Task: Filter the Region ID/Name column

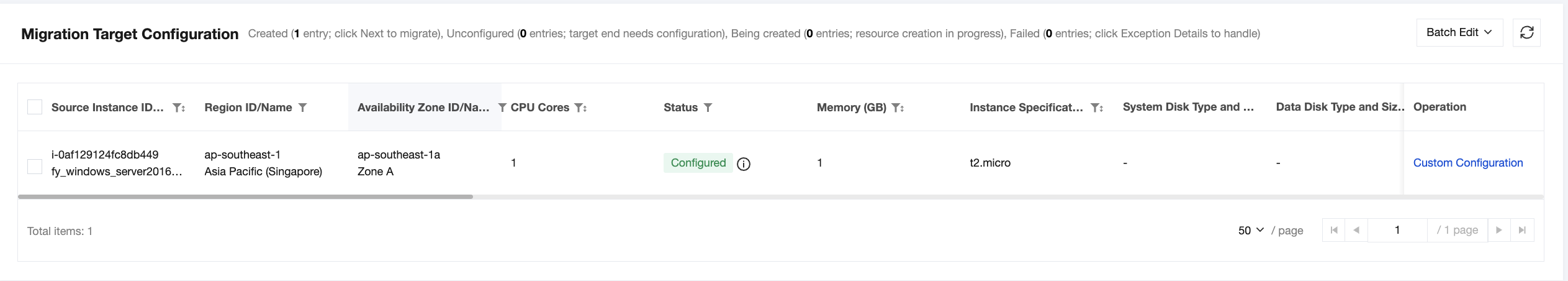Action: point(302,108)
